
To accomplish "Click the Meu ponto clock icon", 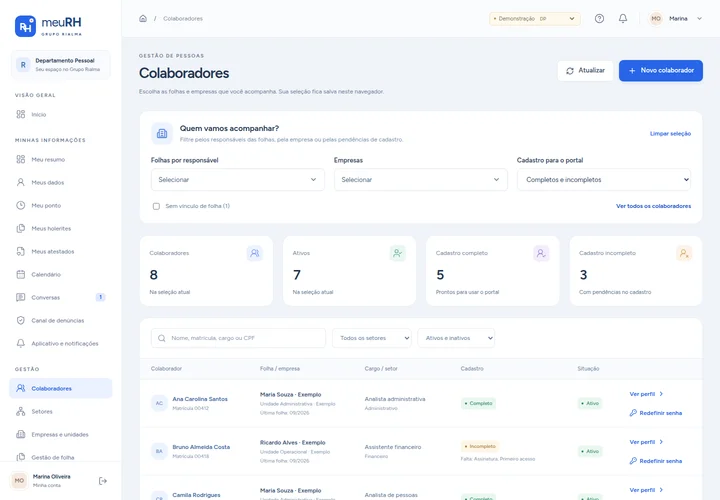I will click(21, 205).
